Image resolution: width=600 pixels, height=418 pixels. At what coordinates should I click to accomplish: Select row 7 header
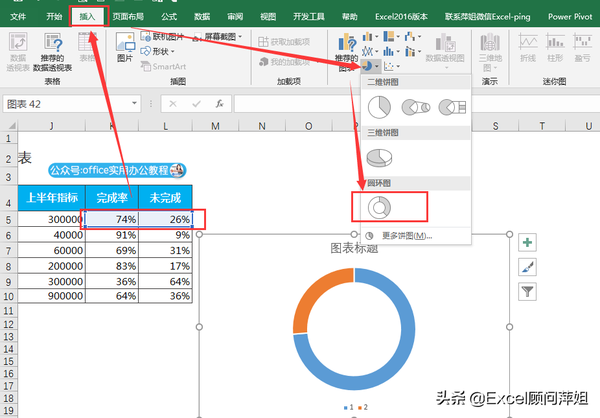[x=8, y=251]
